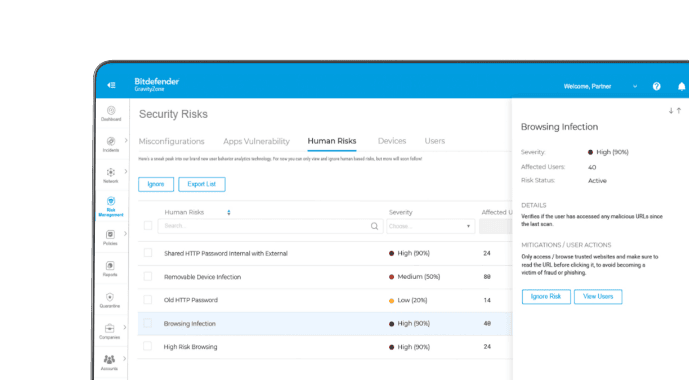Open the notifications bell icon

682,86
